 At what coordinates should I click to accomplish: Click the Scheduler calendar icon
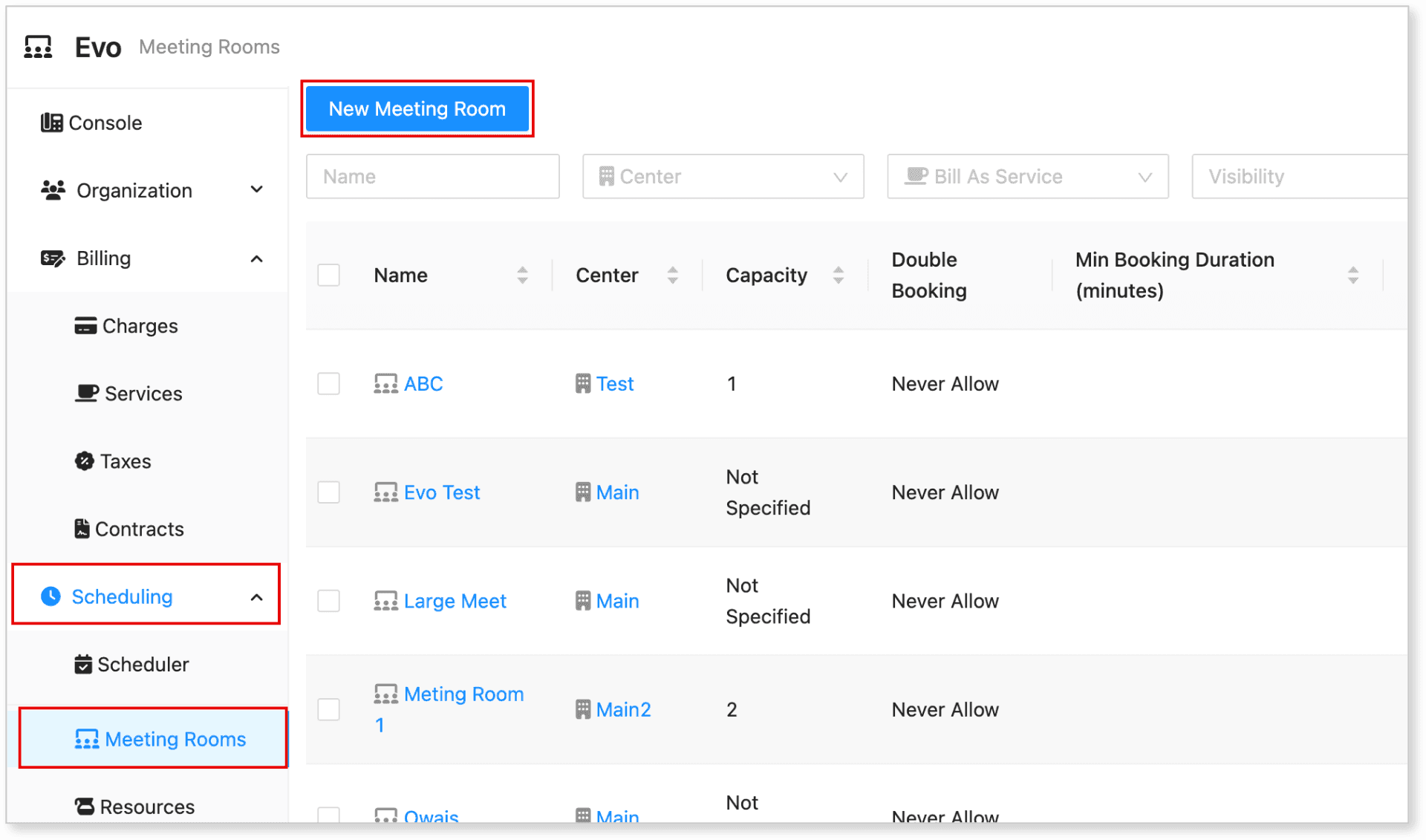tap(83, 664)
